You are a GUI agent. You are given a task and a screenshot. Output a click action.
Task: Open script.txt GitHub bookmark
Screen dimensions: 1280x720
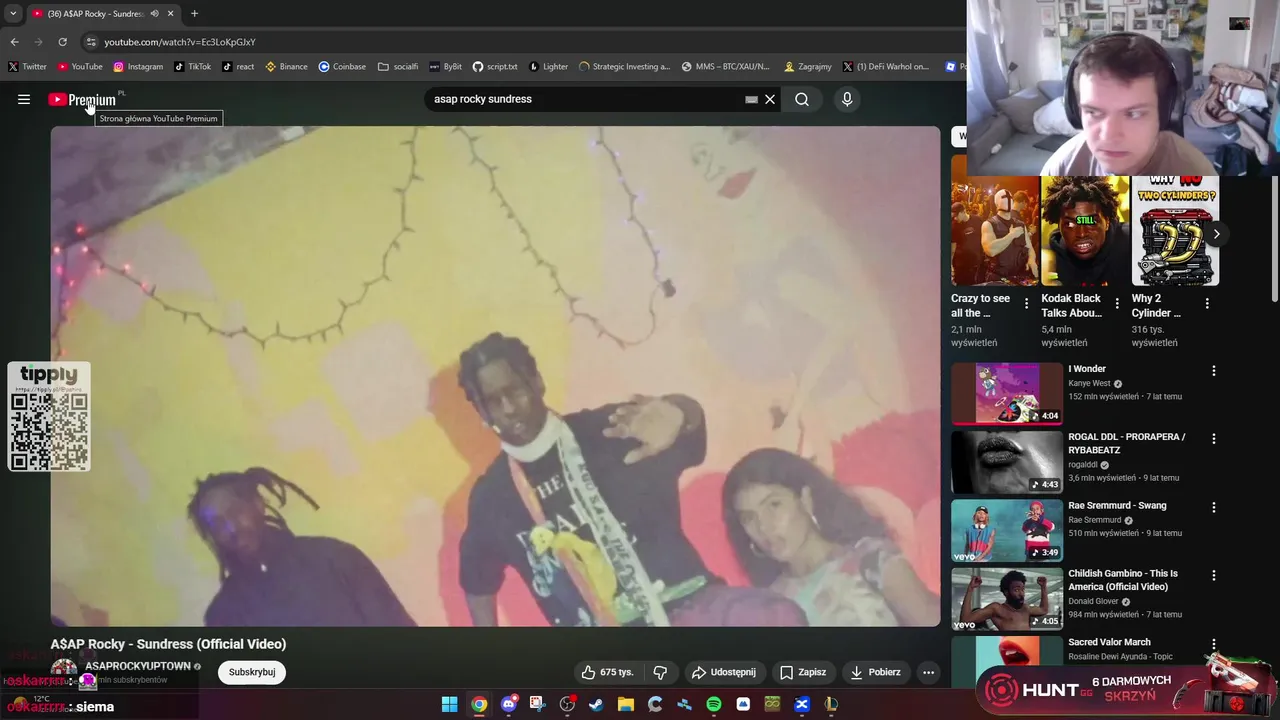click(495, 67)
